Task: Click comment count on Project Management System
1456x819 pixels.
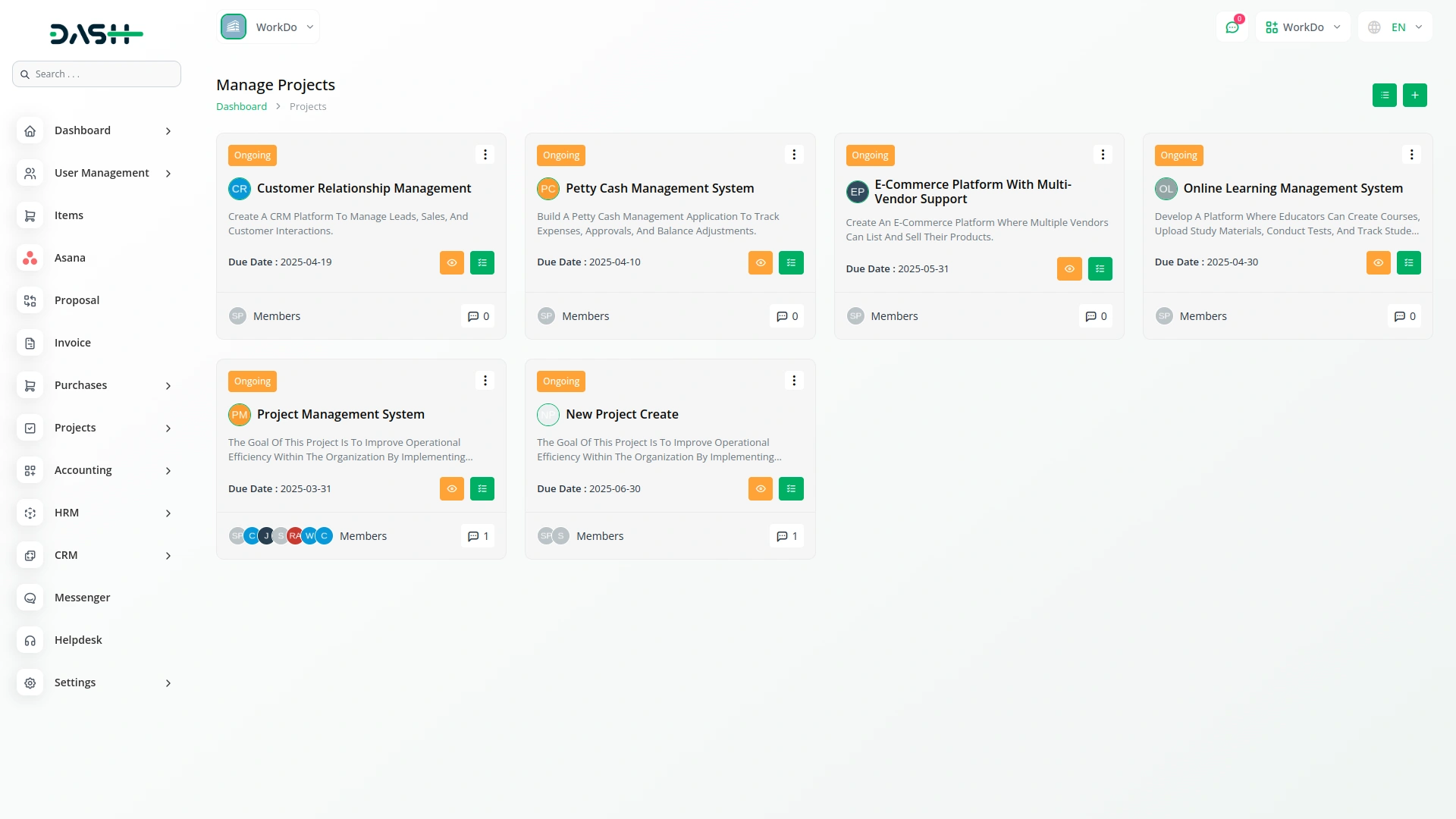Action: click(478, 536)
